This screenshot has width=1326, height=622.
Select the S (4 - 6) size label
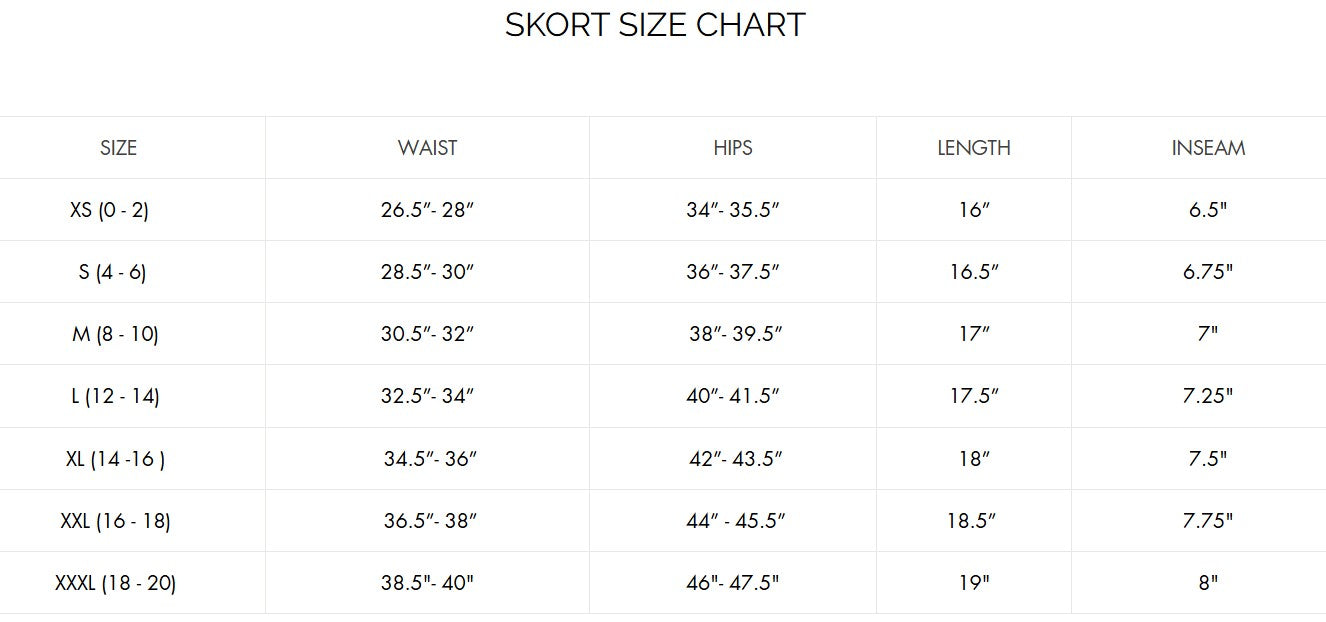112,272
